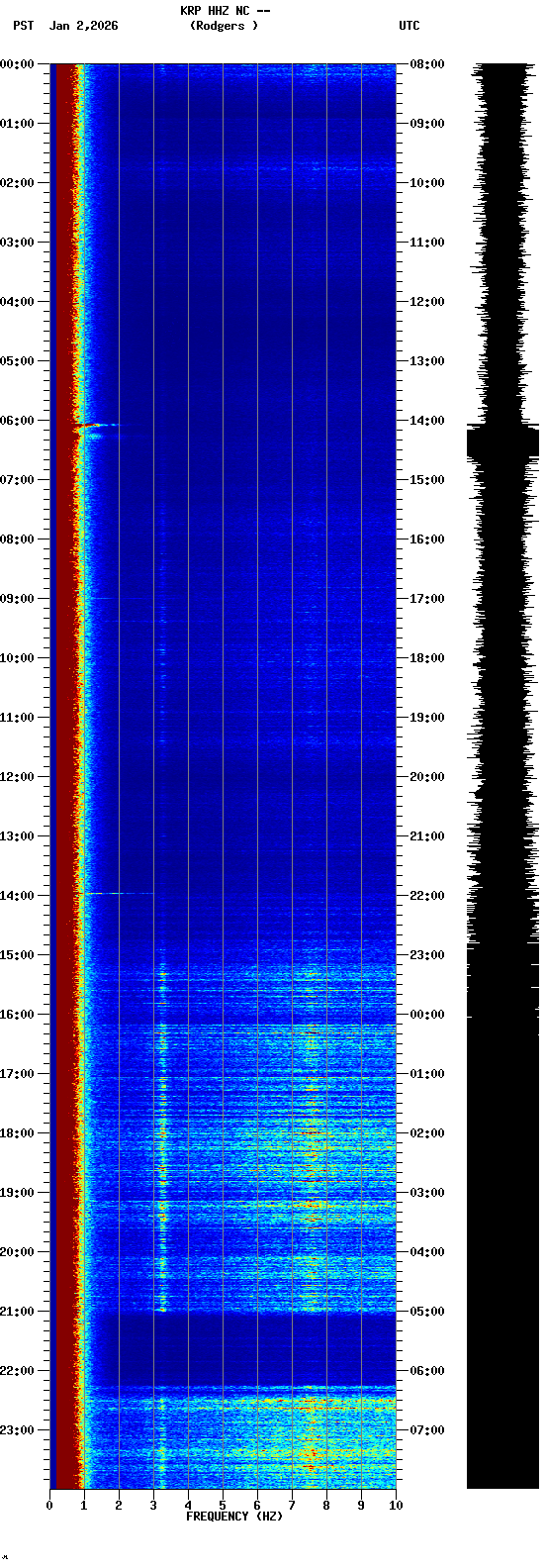Click the 'PST' timezone label
The height and width of the screenshot is (1568, 546).
tap(23, 26)
